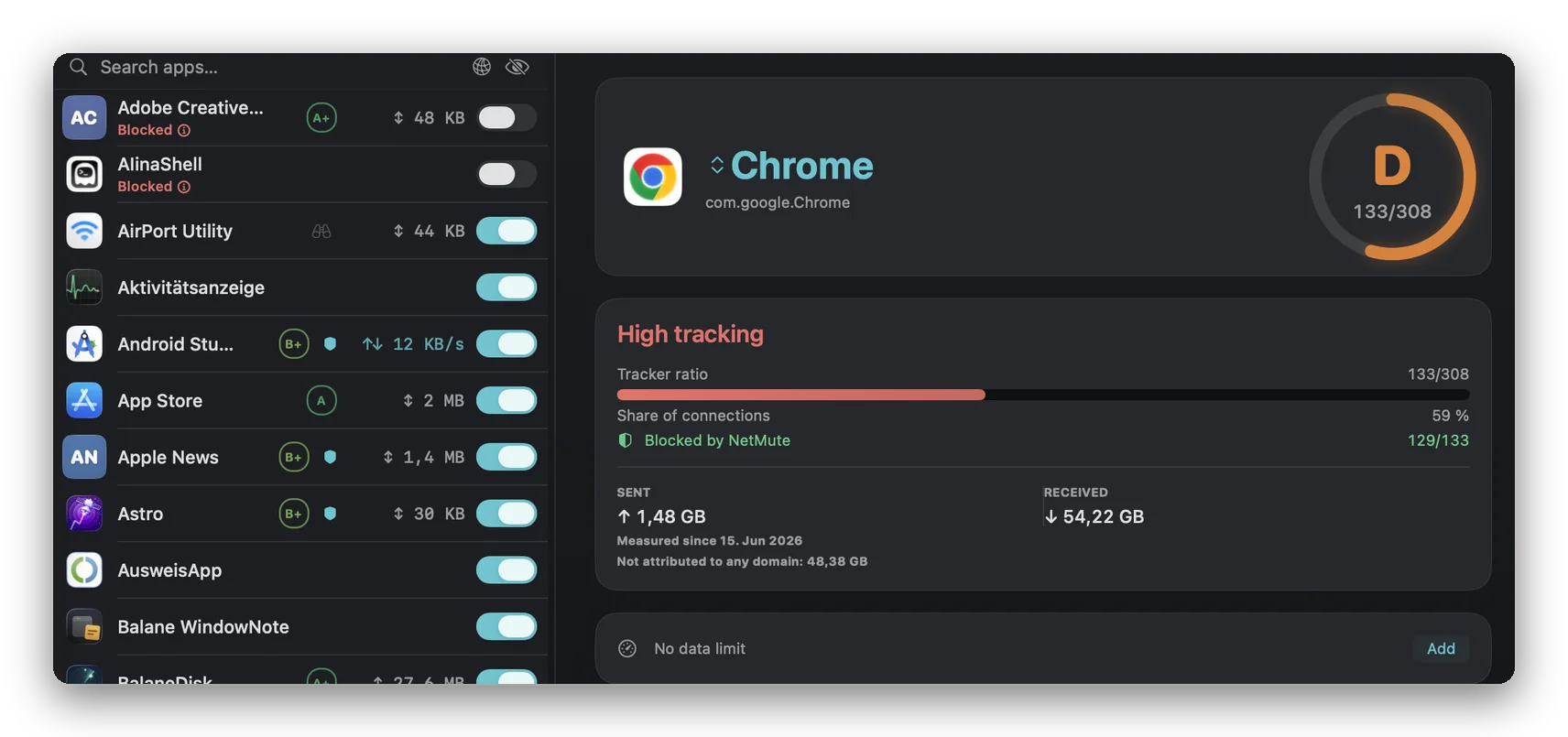The image size is (1568, 737).
Task: Click Add to set a data limit
Action: [1441, 648]
